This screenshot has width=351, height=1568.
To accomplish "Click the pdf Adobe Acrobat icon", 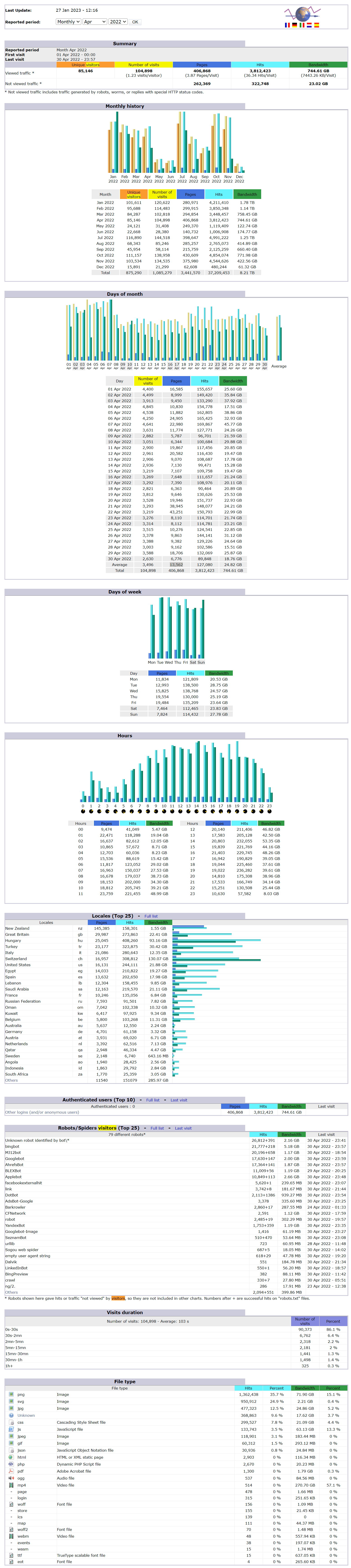I will click(x=11, y=1471).
